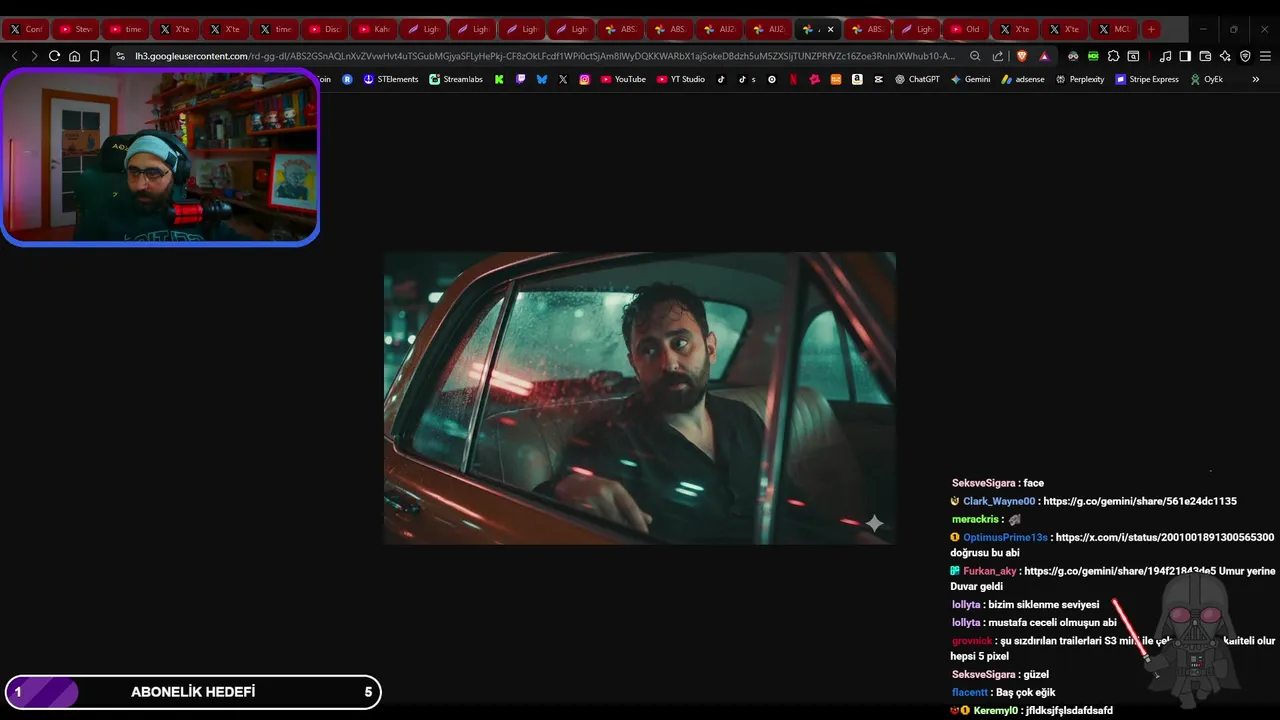
Task: Open the browser hamburger main menu
Action: [x=1265, y=56]
